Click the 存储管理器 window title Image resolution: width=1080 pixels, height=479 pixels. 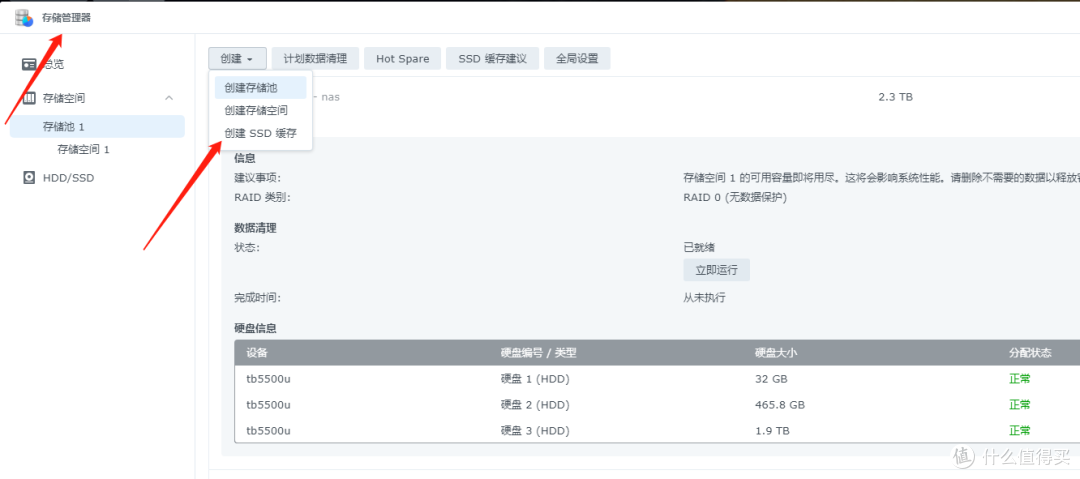pos(66,18)
